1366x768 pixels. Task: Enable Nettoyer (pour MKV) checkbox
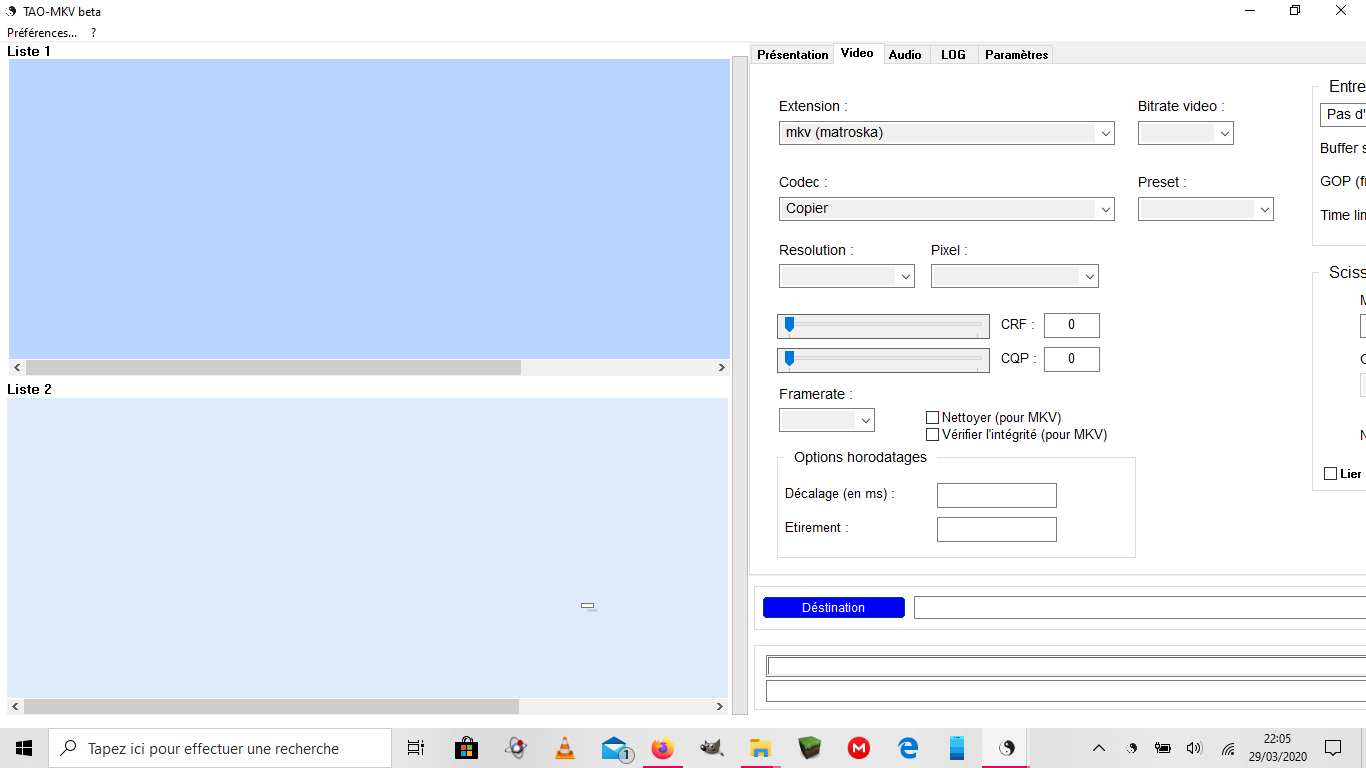[x=933, y=418]
